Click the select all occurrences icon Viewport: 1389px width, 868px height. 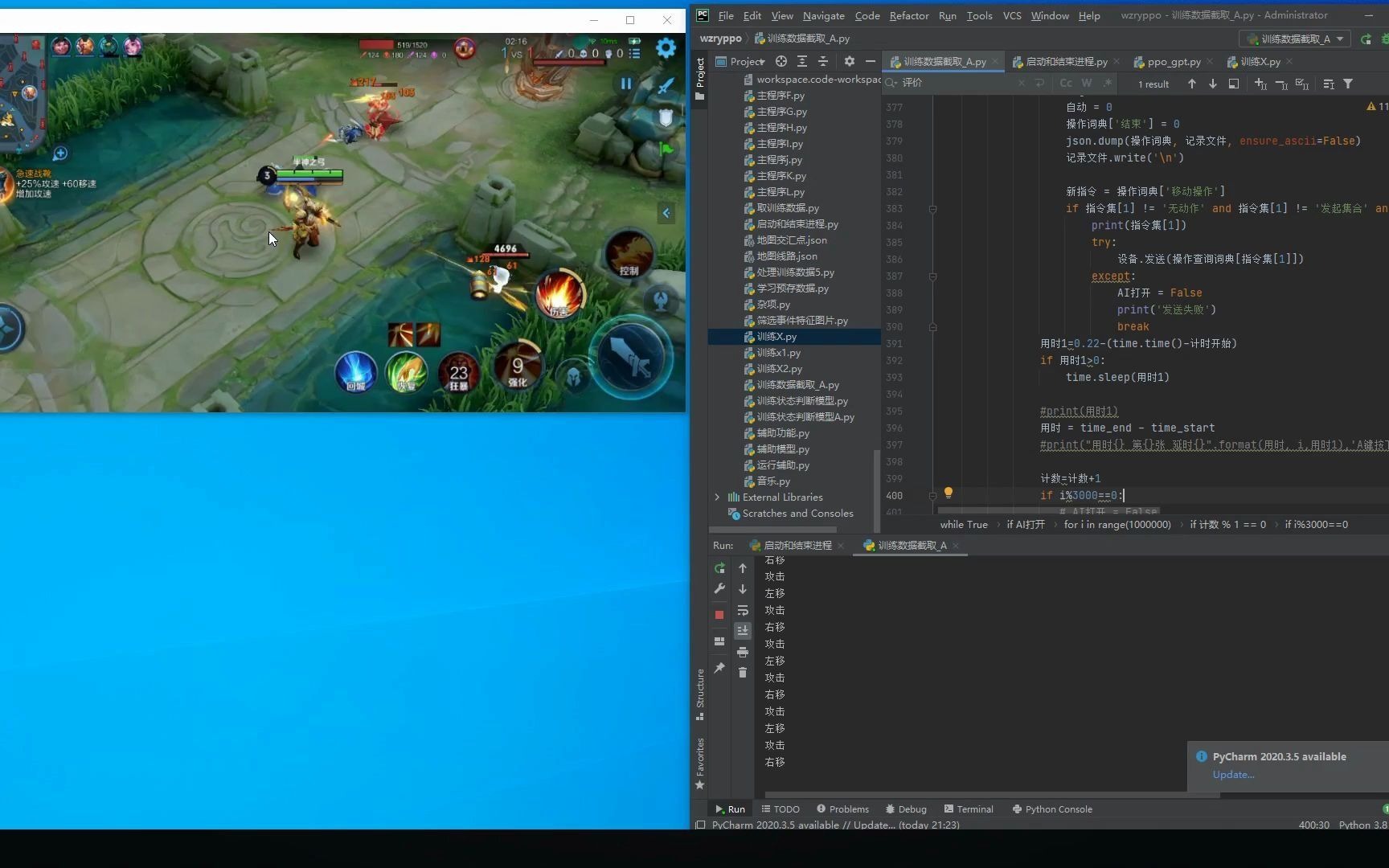pyautogui.click(x=1302, y=84)
